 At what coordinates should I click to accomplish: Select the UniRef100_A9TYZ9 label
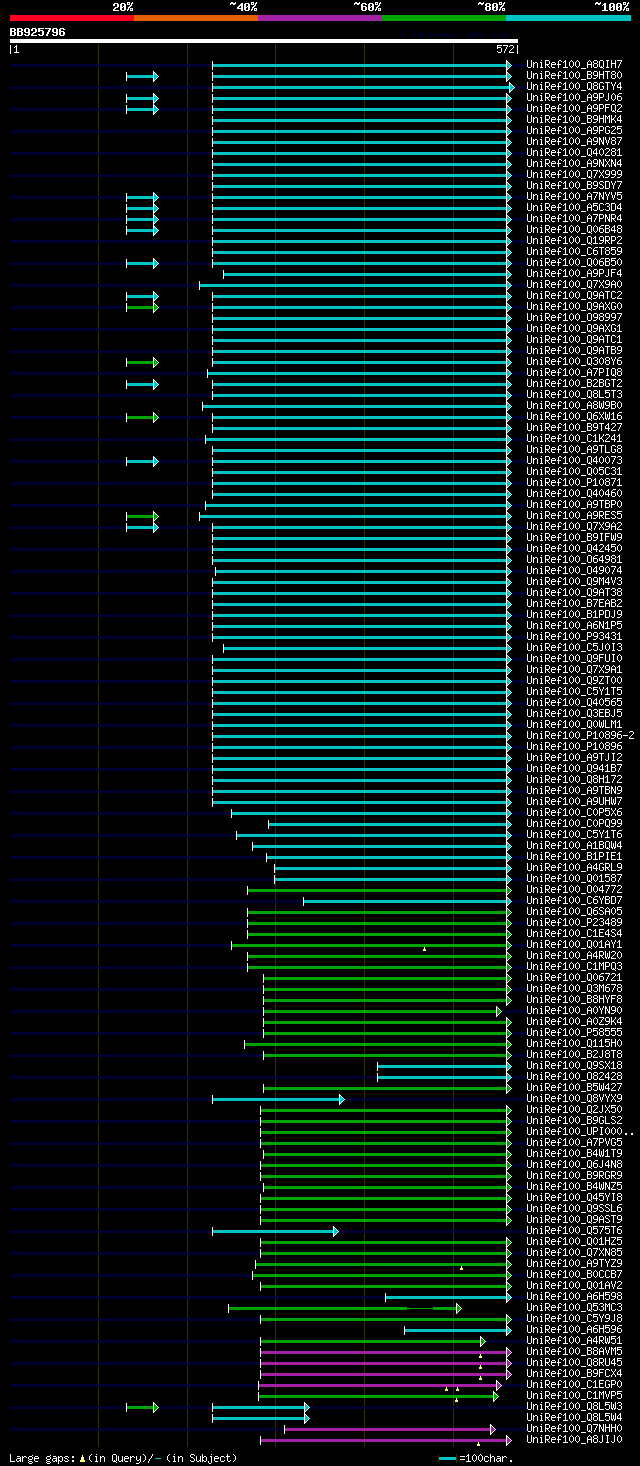pos(574,1264)
